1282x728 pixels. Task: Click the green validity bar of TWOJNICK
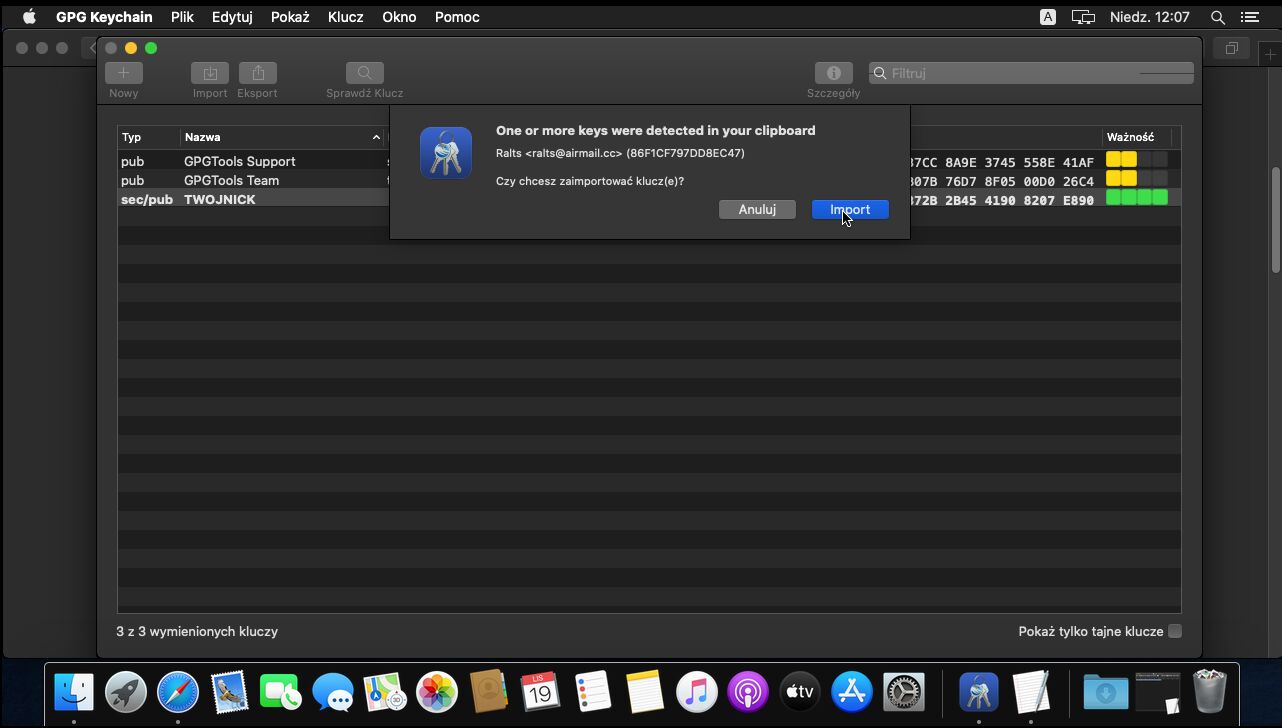tap(1136, 198)
